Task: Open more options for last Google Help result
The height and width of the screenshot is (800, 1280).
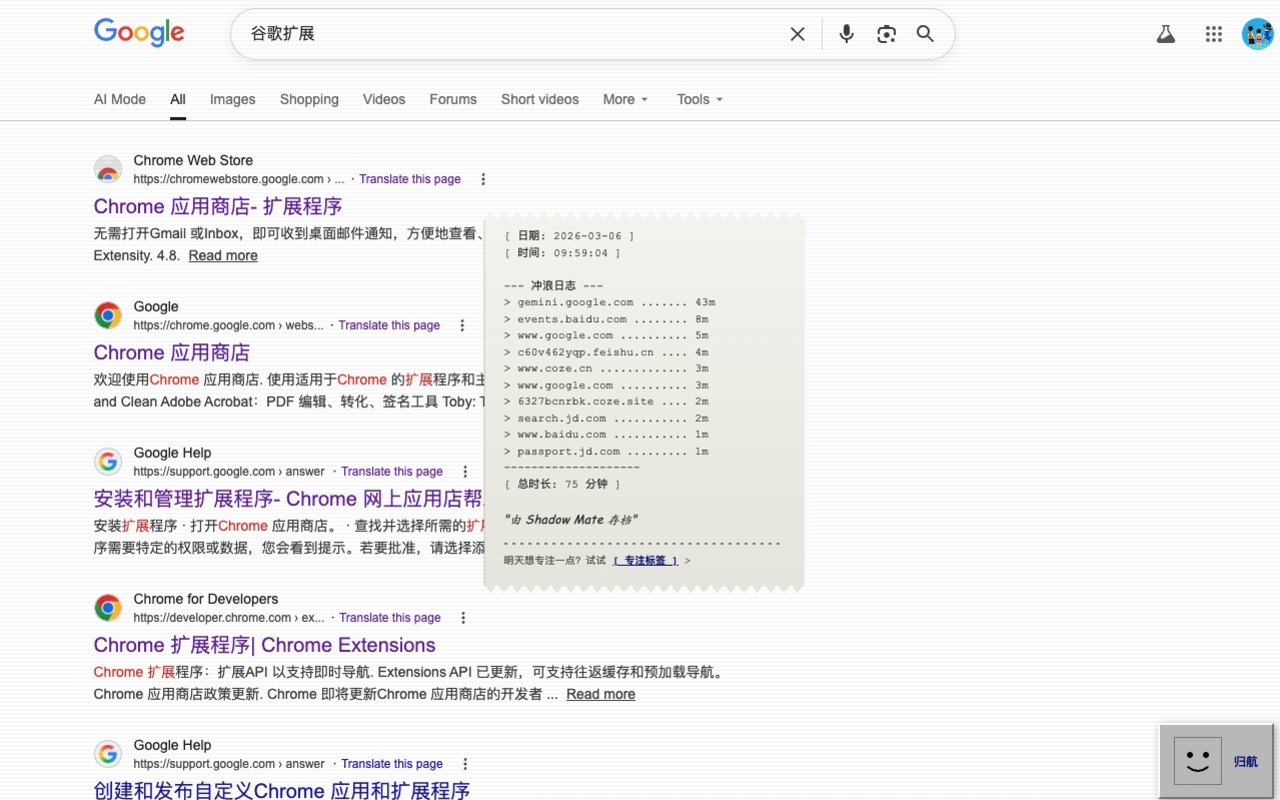Action: 465,763
